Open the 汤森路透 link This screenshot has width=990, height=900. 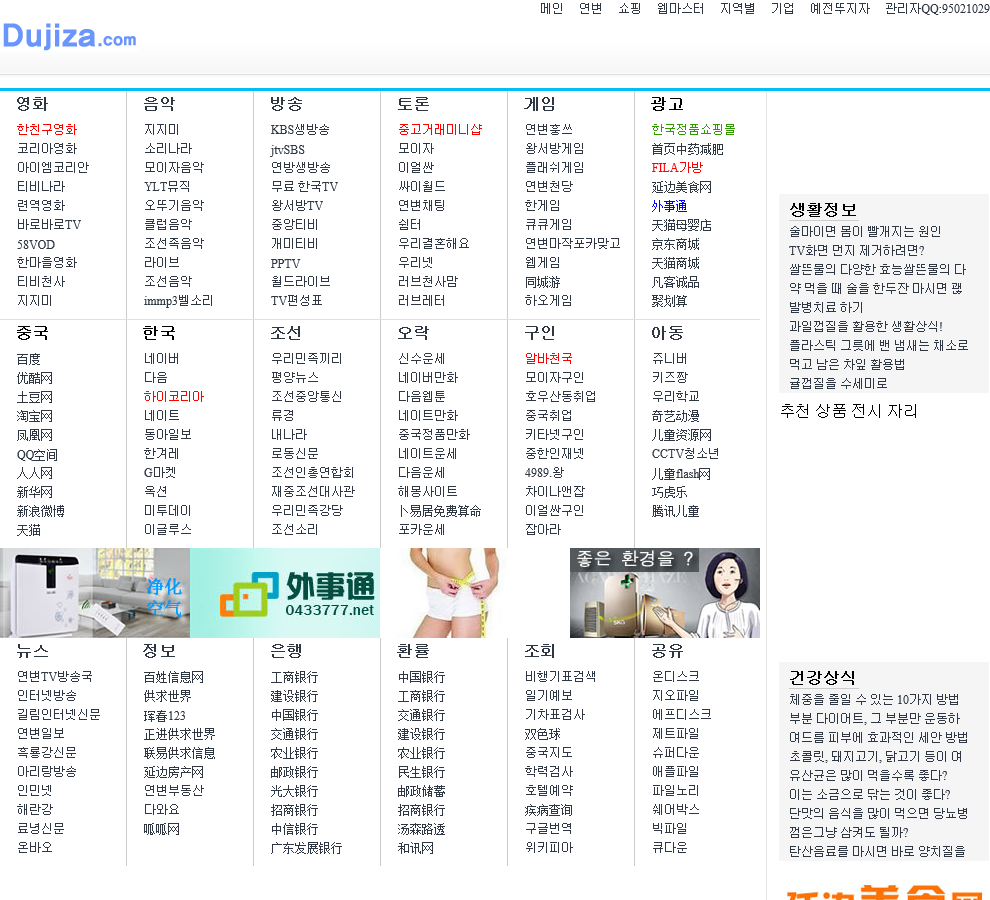422,829
